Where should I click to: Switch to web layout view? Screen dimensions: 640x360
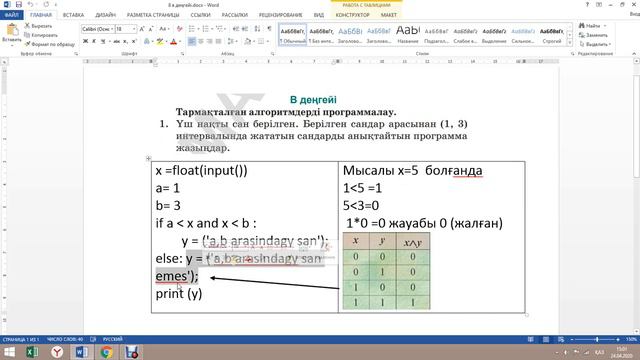point(561,339)
